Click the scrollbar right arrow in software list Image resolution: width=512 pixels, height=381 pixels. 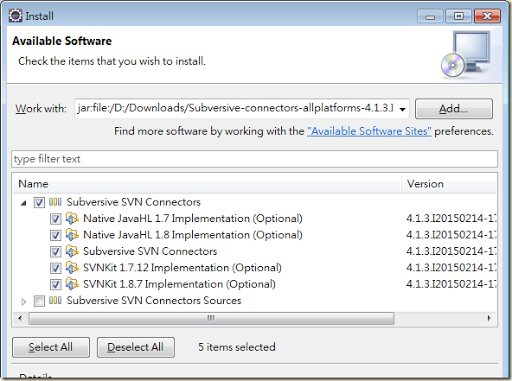click(x=489, y=318)
